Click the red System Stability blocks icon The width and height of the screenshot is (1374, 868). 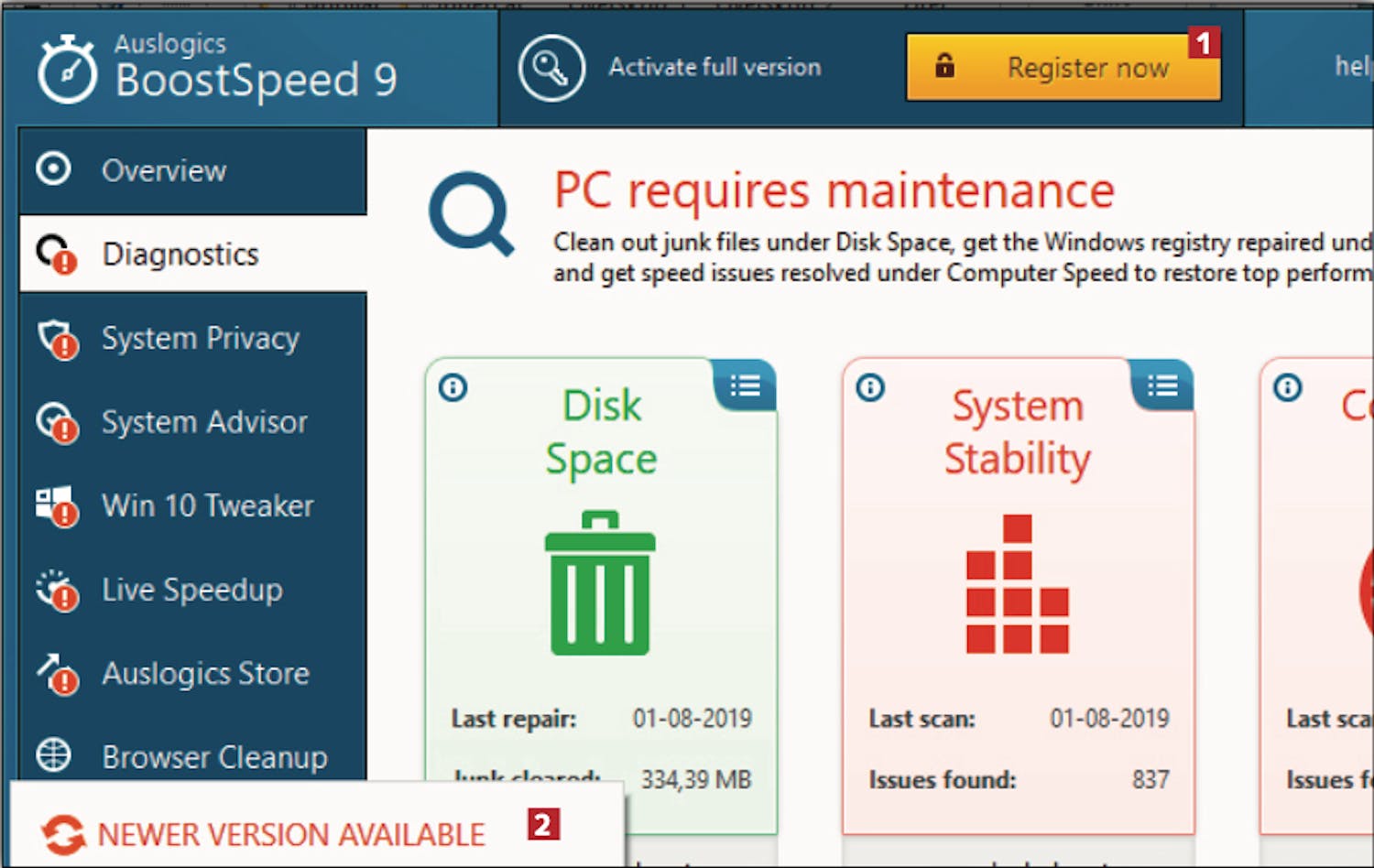pos(1017,585)
